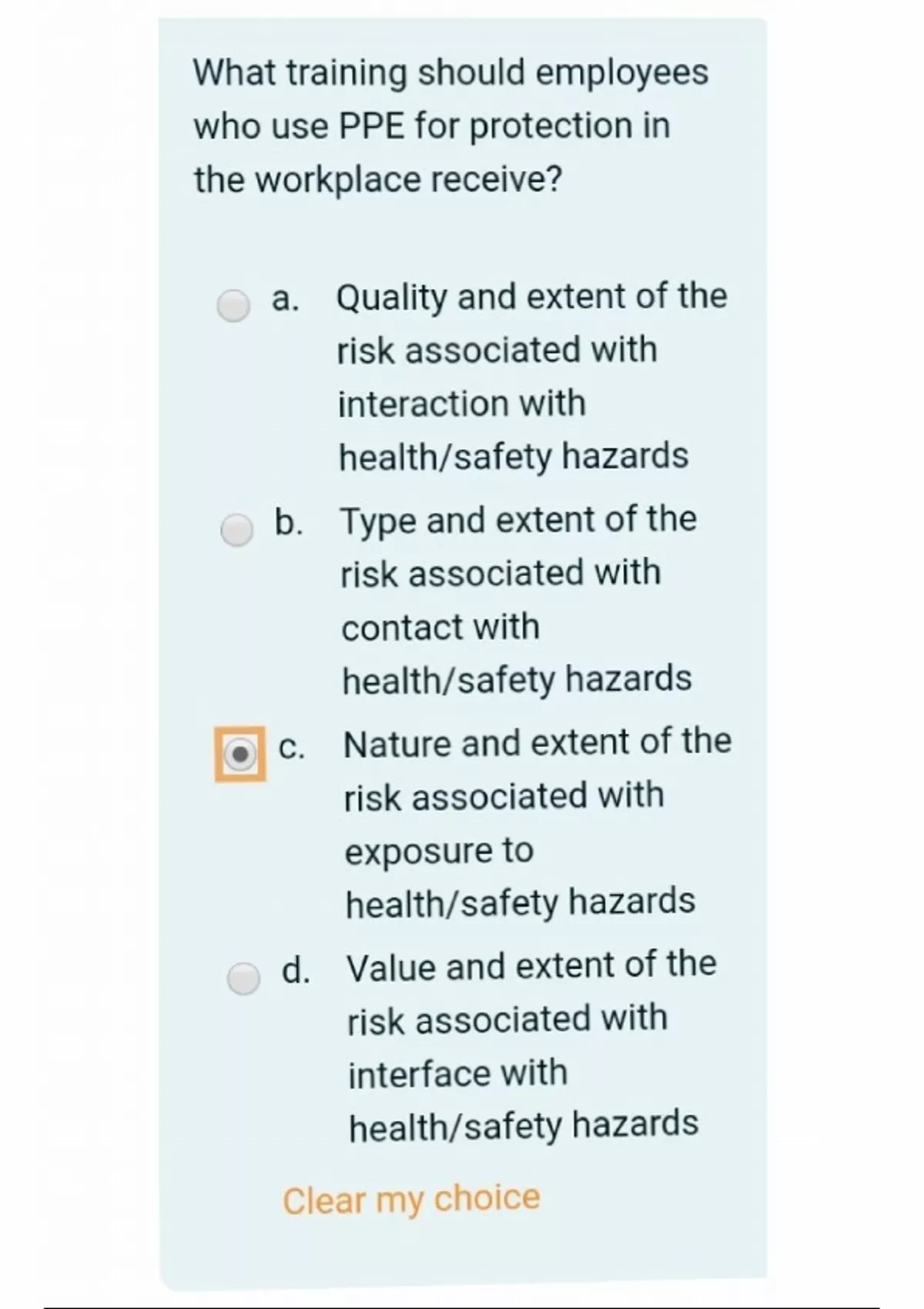This screenshot has height=1309, width=924.
Task: Choose the radio button for option b
Action: [236, 530]
